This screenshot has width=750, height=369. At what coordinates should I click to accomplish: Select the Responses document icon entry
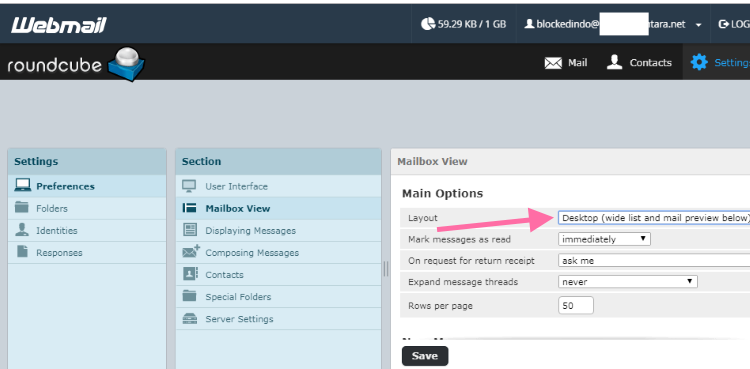coord(22,252)
